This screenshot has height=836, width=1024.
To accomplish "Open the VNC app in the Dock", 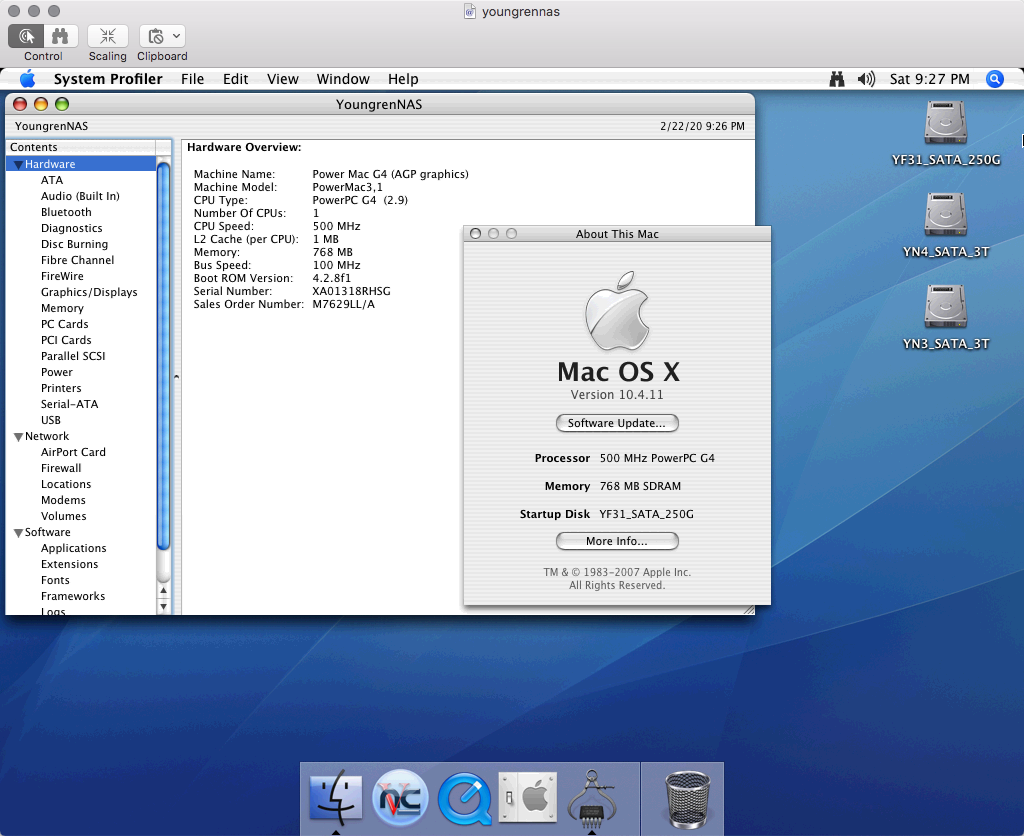I will pos(400,798).
